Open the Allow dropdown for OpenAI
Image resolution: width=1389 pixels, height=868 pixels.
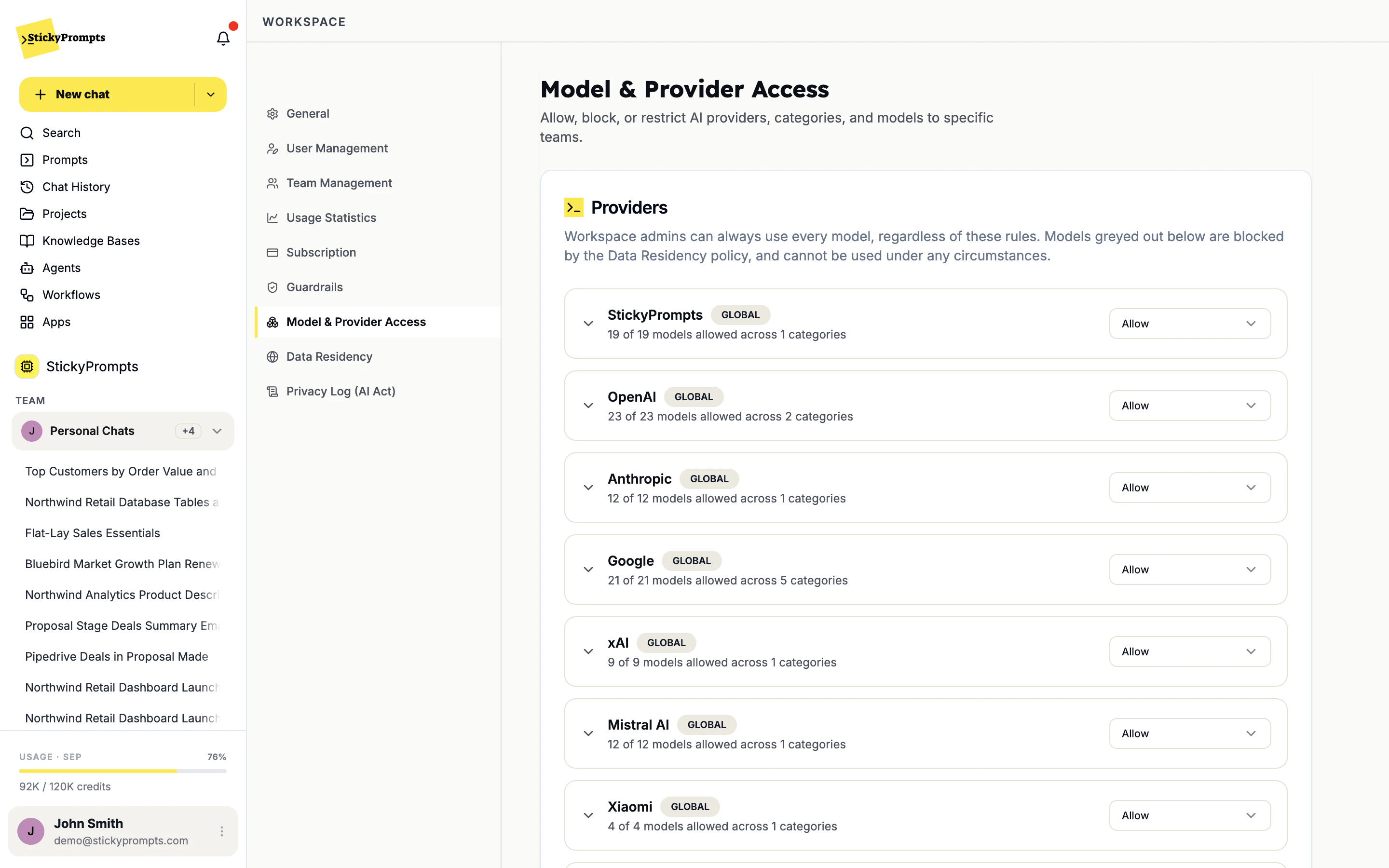click(x=1189, y=405)
